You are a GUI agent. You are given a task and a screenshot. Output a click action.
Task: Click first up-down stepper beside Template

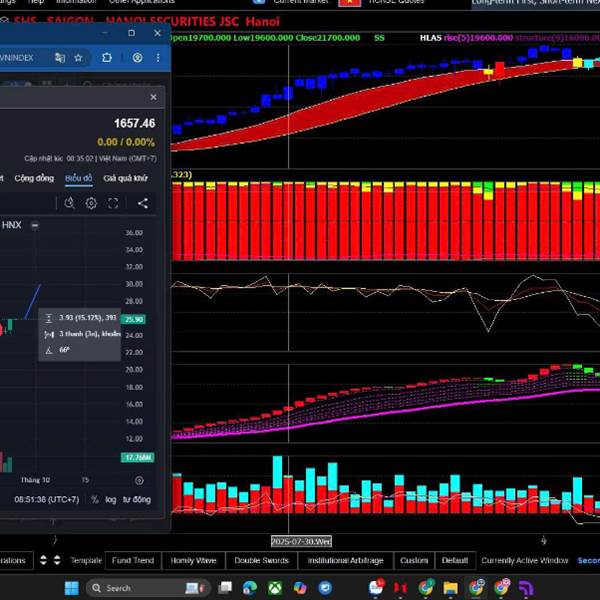[43, 561]
